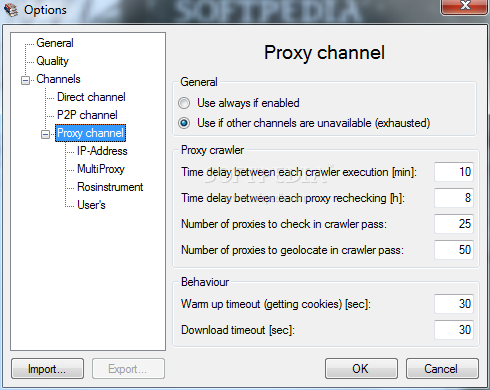Image resolution: width=490 pixels, height=390 pixels.
Task: Click the "Proxy channel" page heading
Action: pyautogui.click(x=324, y=53)
